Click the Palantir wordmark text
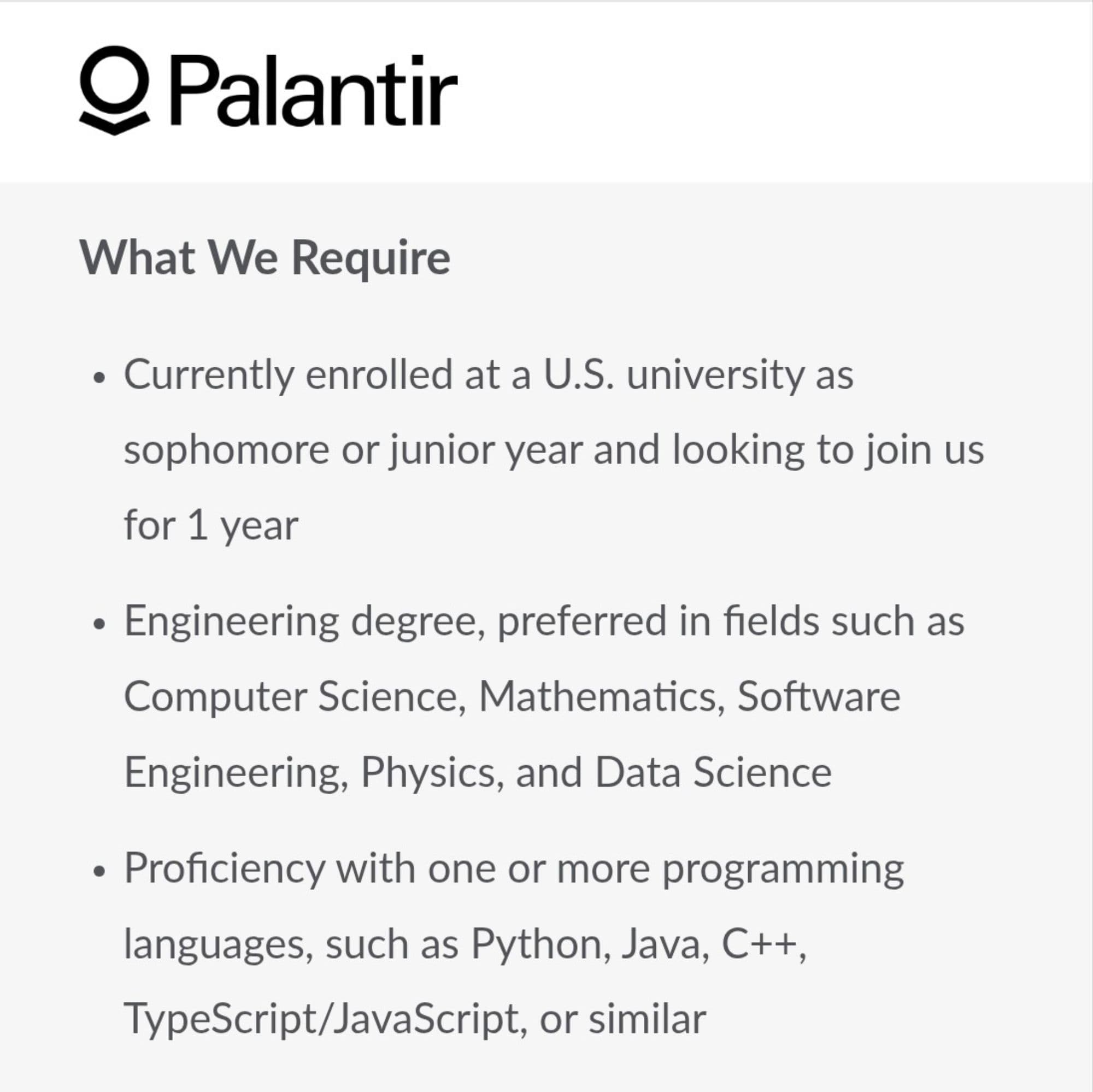 pos(313,91)
